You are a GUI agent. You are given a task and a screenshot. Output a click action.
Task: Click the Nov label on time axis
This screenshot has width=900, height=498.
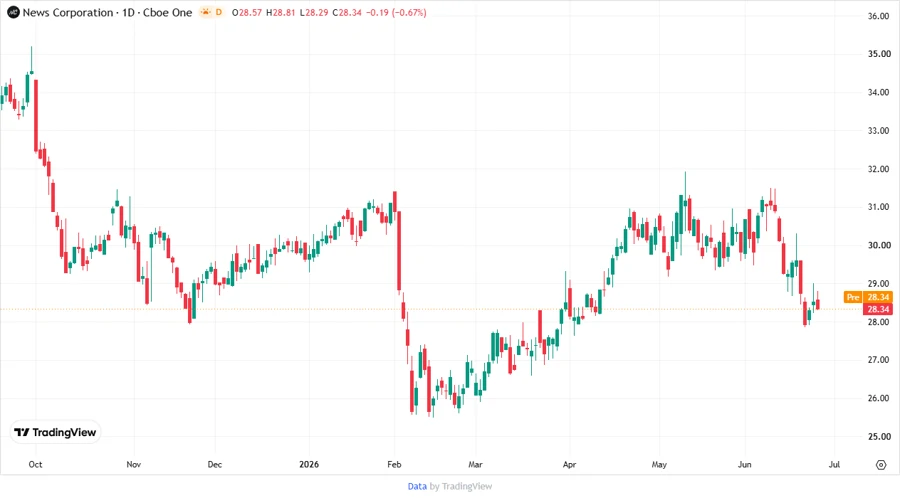(134, 465)
